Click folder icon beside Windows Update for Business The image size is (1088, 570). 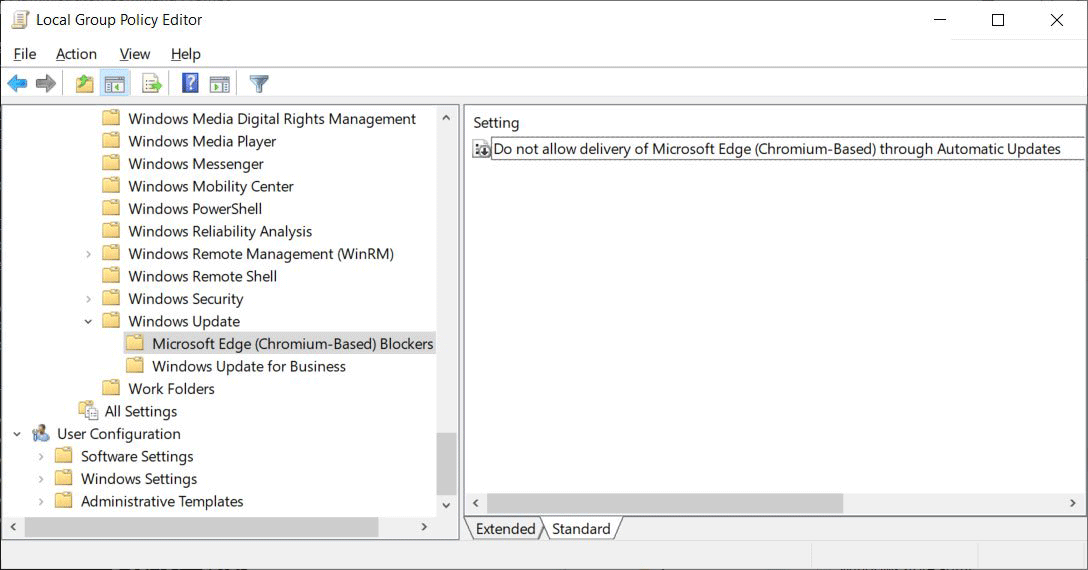pyautogui.click(x=135, y=366)
